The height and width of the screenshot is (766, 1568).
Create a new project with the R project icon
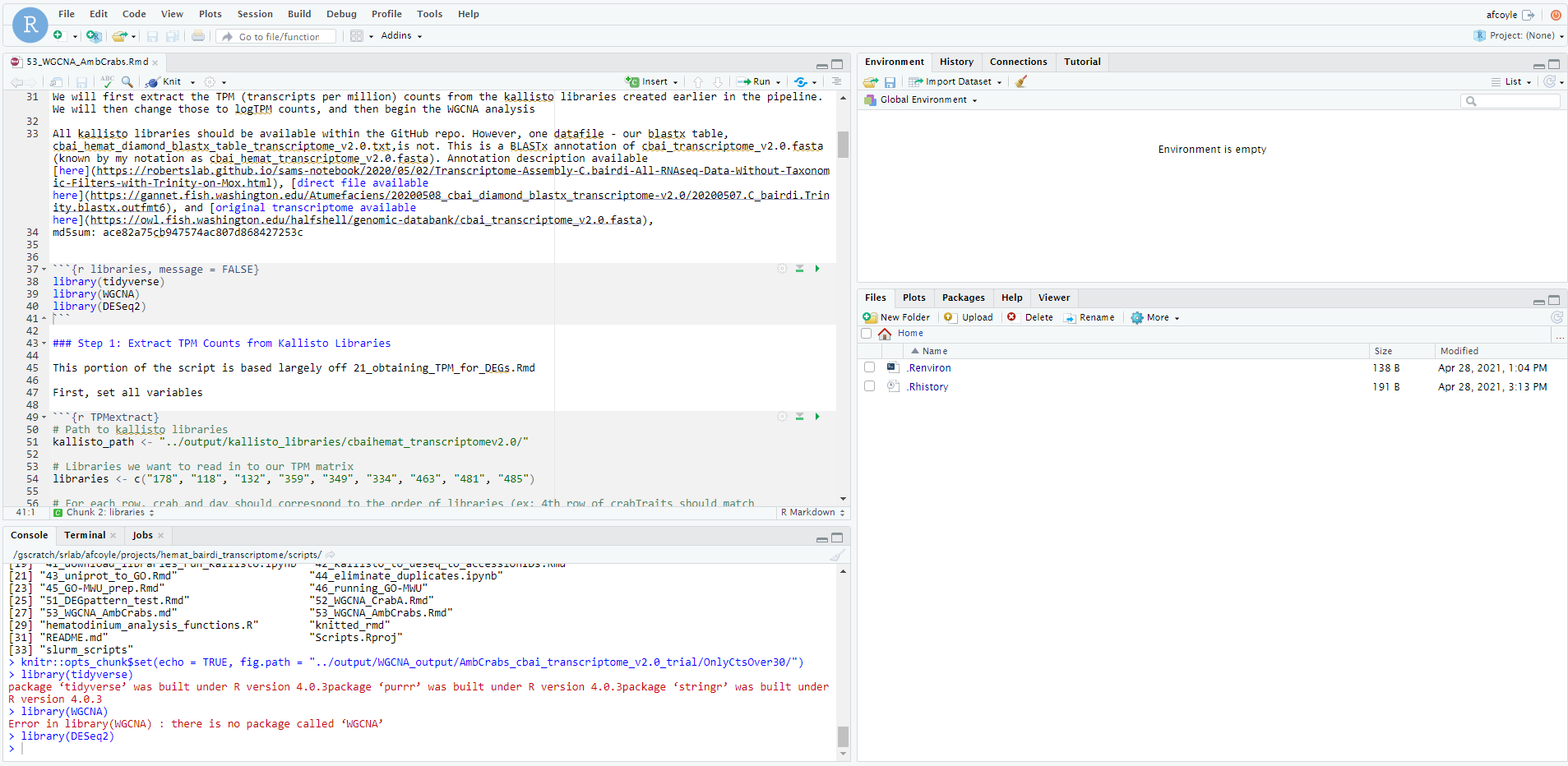point(94,35)
